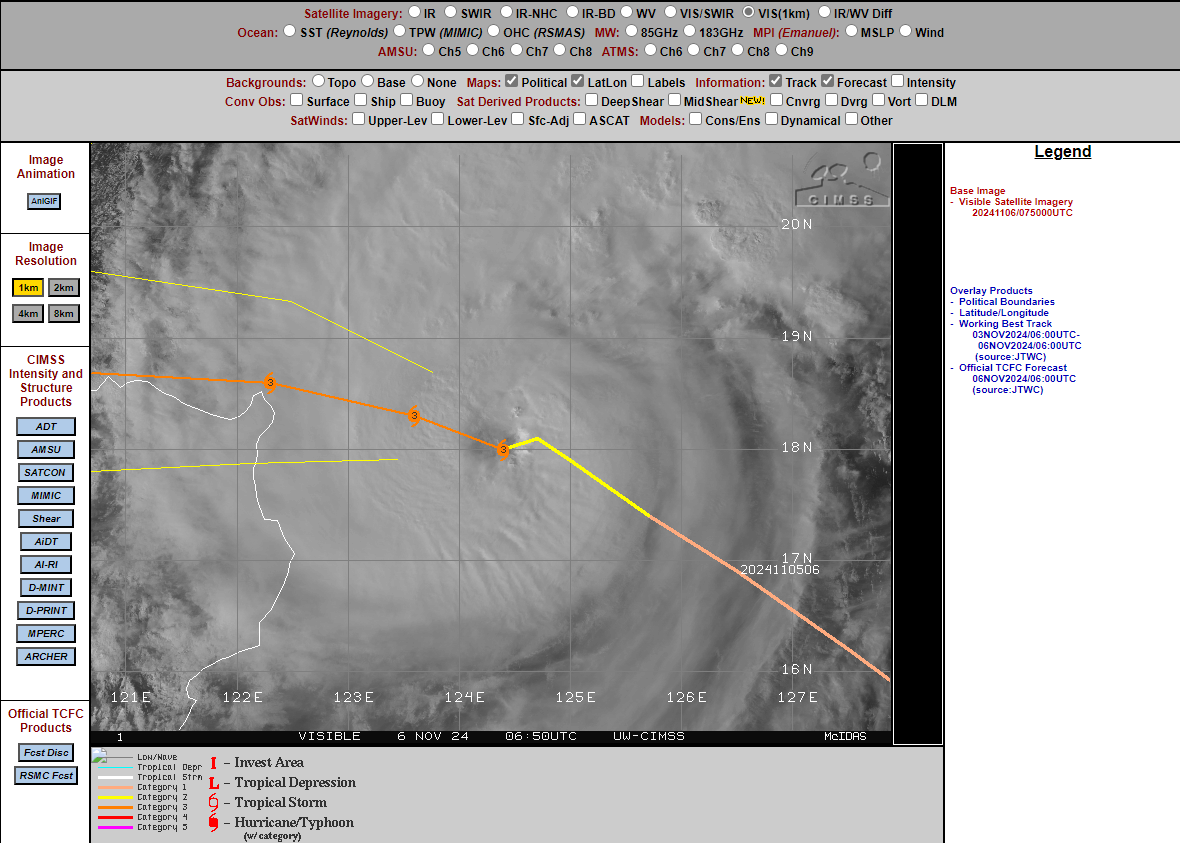Open the MIMIC product

click(x=46, y=495)
